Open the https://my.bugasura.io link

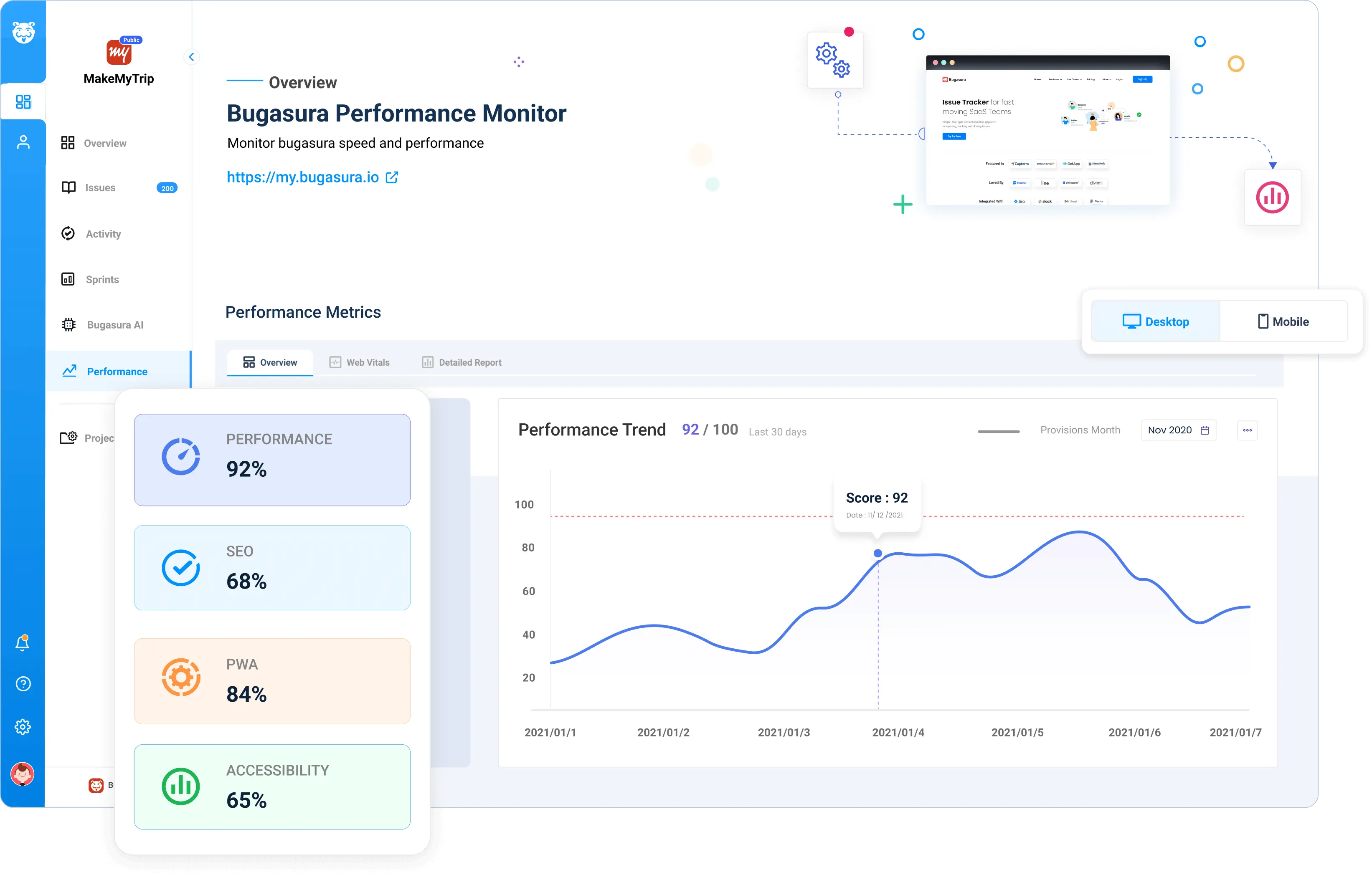pyautogui.click(x=302, y=177)
